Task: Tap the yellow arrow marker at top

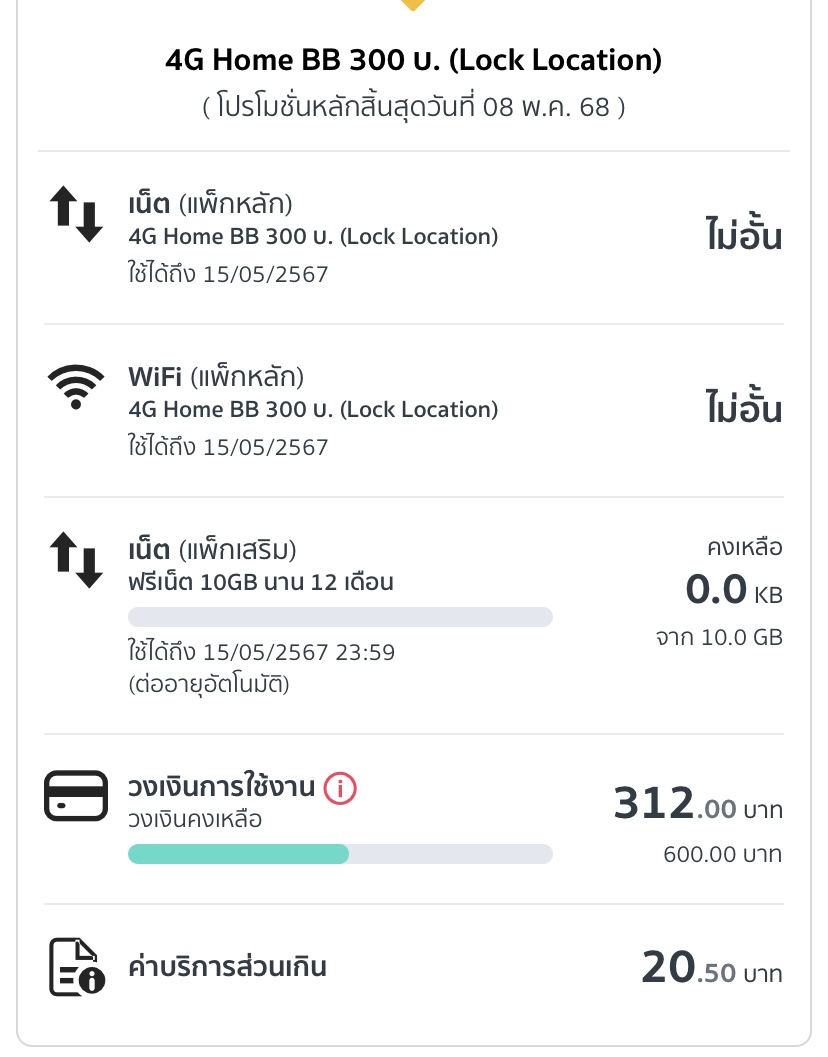Action: [413, 5]
